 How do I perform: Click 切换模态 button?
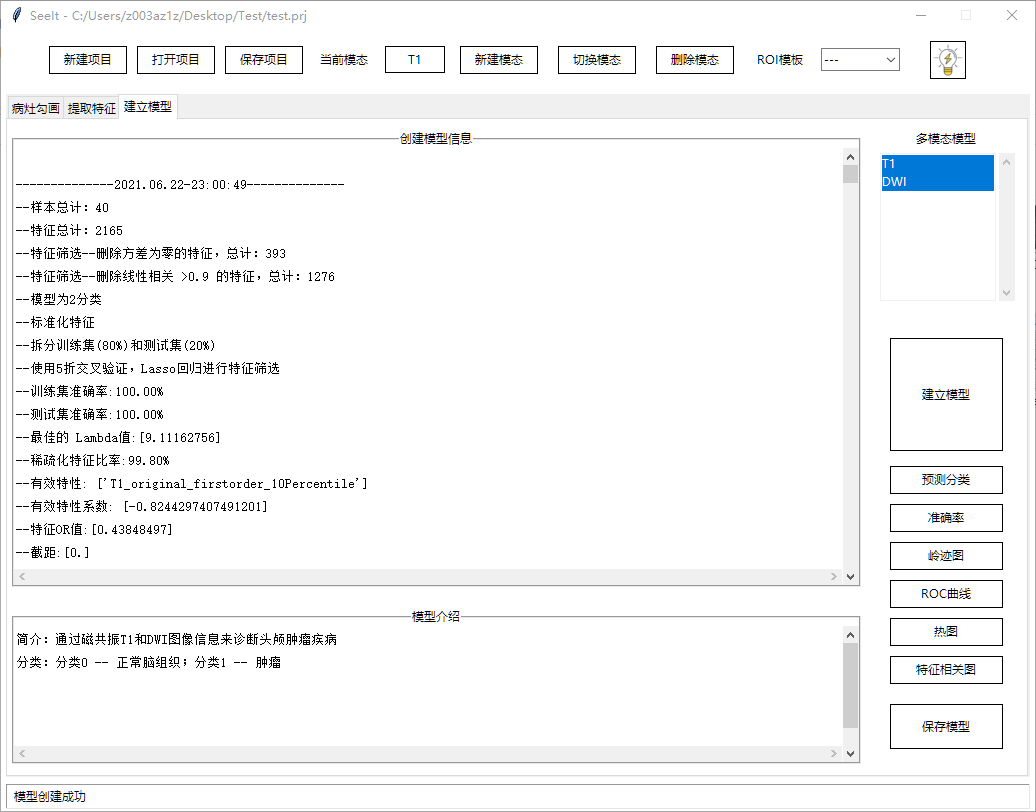[x=597, y=60]
